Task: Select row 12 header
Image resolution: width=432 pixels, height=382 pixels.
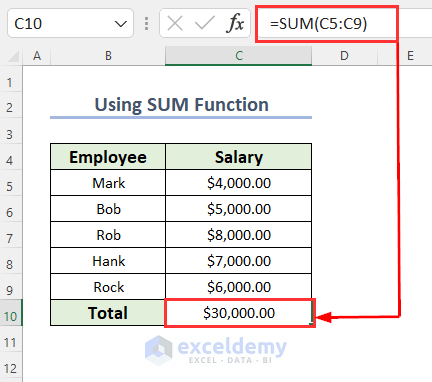Action: [11, 365]
